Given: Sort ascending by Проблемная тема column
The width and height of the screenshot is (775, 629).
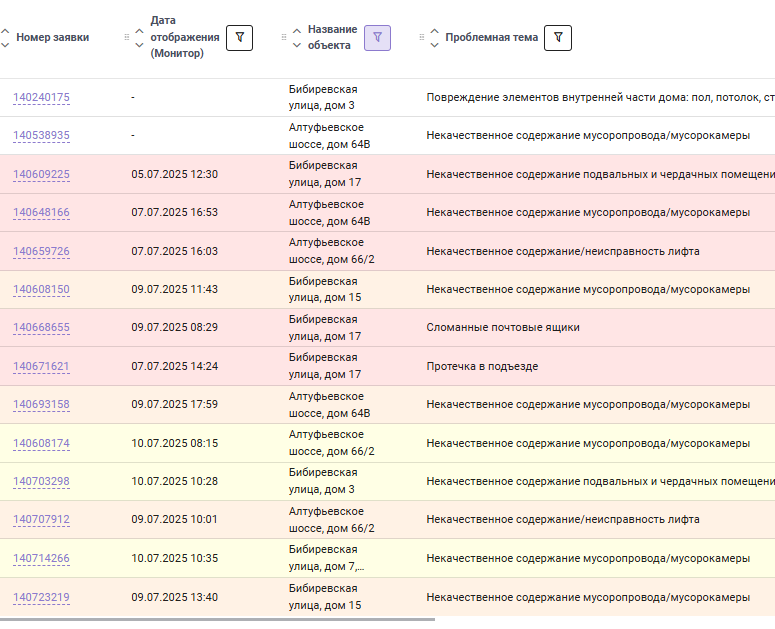Looking at the screenshot, I should (434, 31).
